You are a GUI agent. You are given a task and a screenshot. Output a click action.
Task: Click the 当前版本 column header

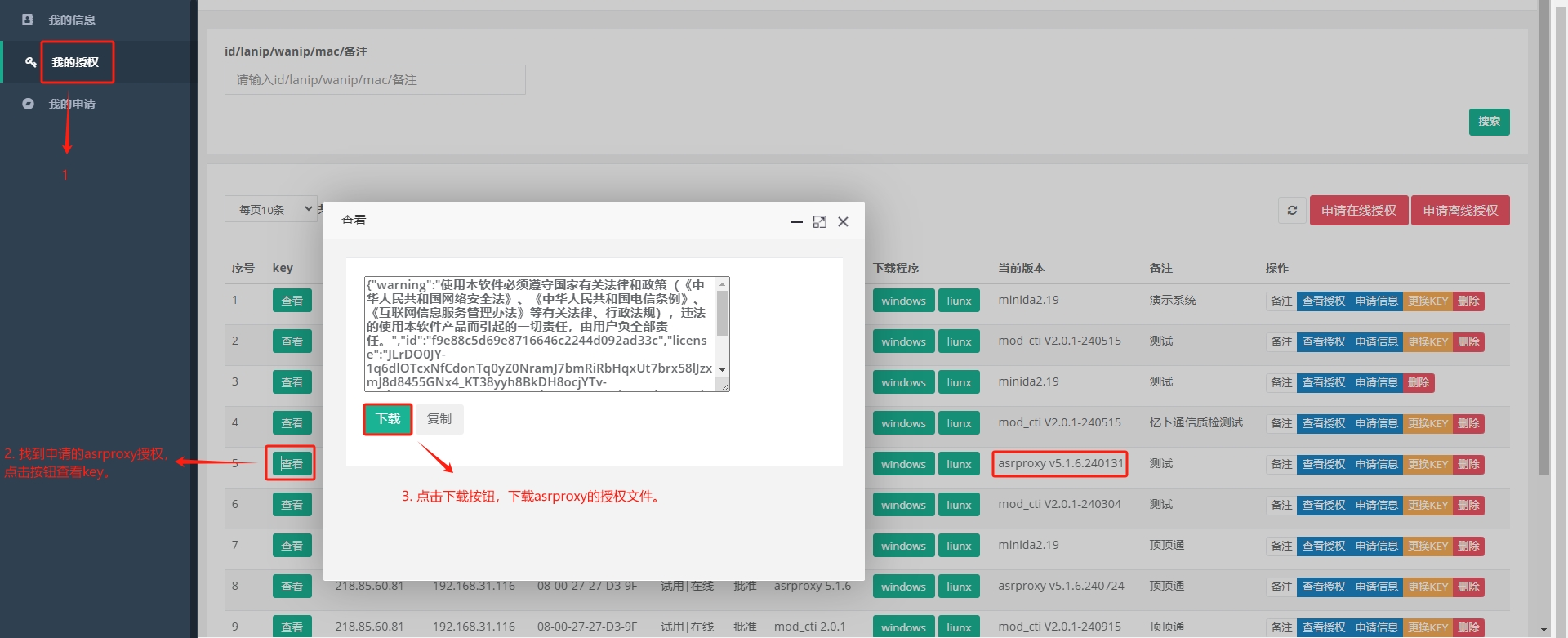[x=1021, y=268]
